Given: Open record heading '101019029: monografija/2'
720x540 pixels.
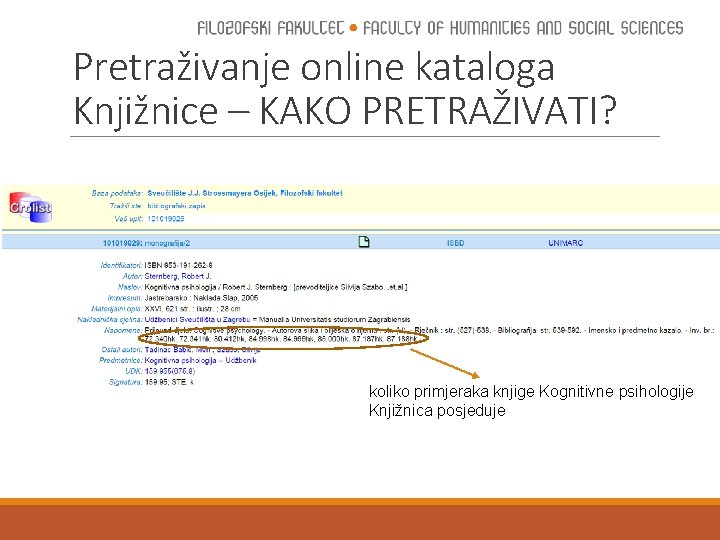Looking at the screenshot, I should (x=146, y=243).
